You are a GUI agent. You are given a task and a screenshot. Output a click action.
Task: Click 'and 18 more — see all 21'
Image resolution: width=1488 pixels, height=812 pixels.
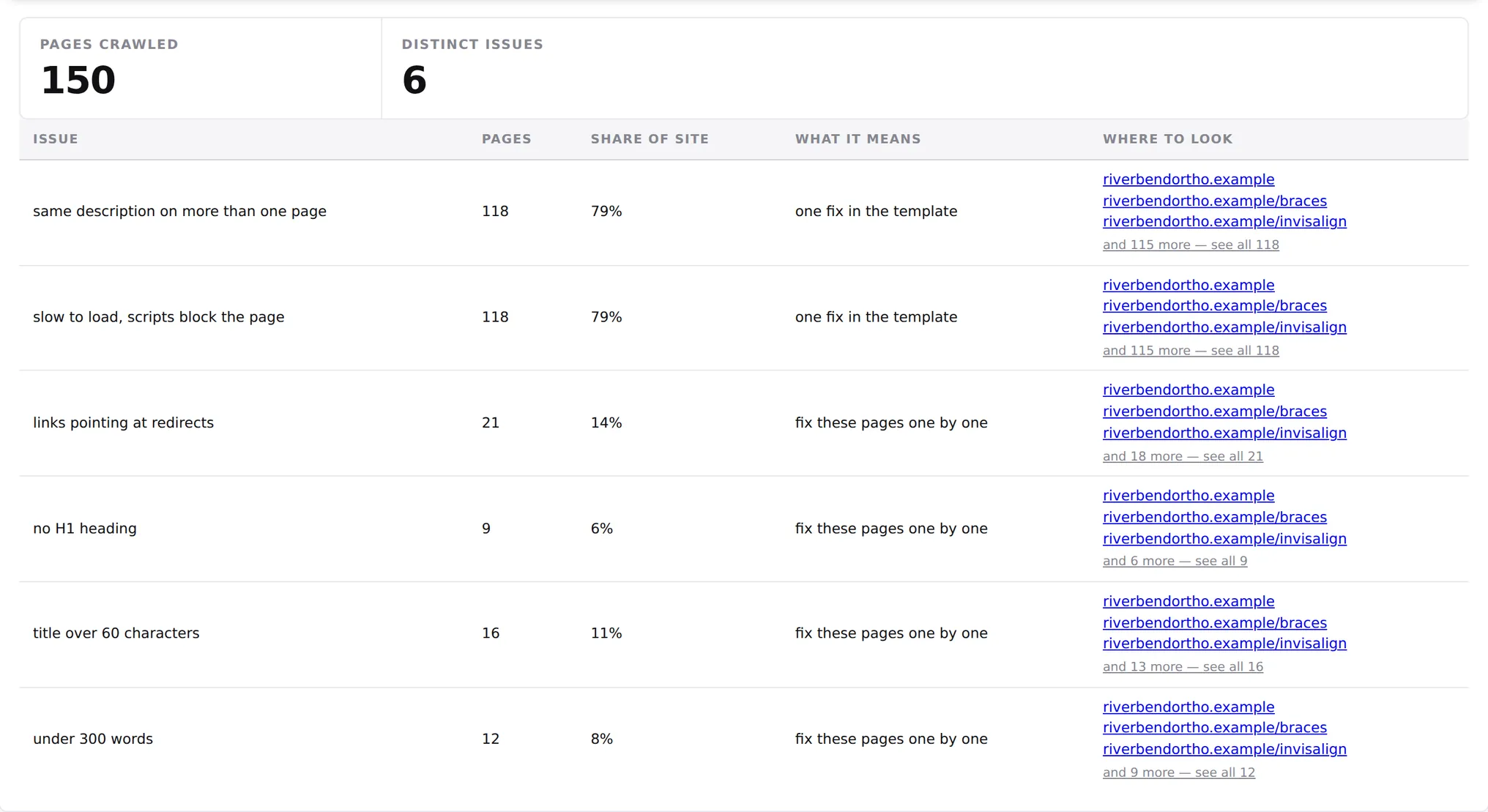[x=1183, y=456]
